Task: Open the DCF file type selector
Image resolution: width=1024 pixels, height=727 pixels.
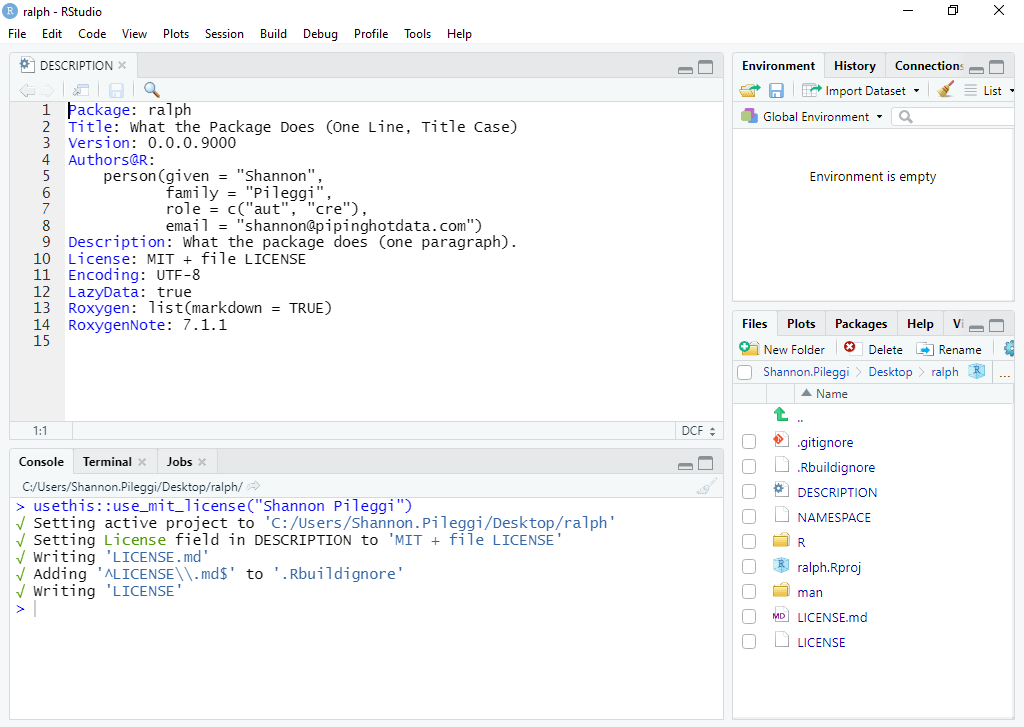Action: click(698, 430)
